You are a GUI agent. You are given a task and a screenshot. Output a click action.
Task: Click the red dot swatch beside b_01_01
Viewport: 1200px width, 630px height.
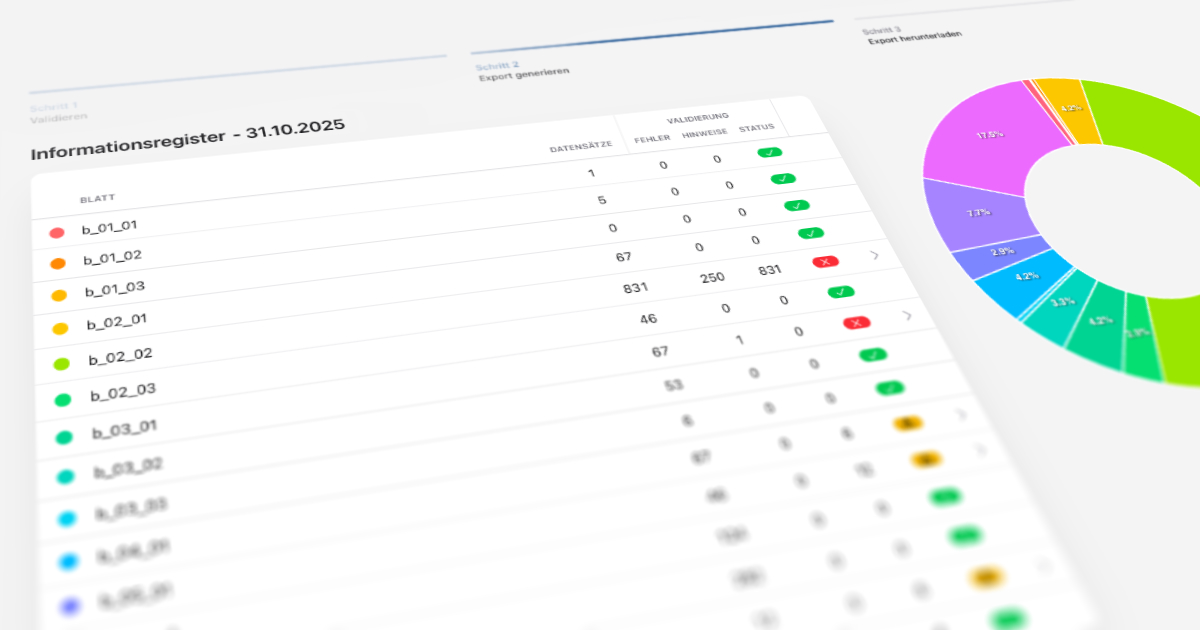point(56,230)
